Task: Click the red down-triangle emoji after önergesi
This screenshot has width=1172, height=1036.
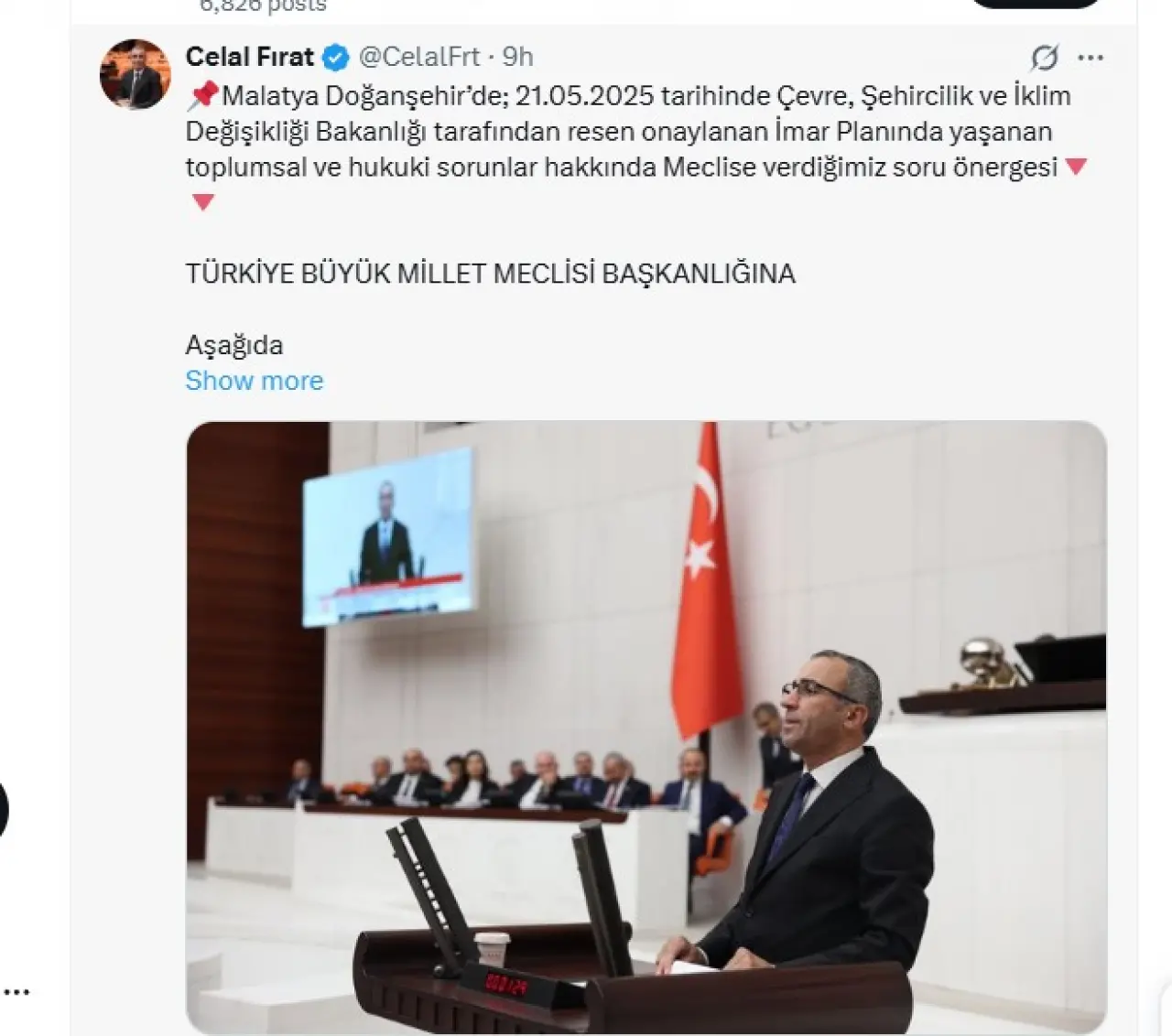Action: pyautogui.click(x=1077, y=167)
